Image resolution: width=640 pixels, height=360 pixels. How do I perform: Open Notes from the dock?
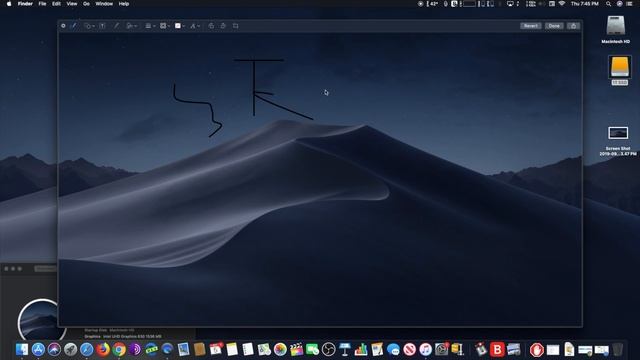pyautogui.click(x=232, y=349)
